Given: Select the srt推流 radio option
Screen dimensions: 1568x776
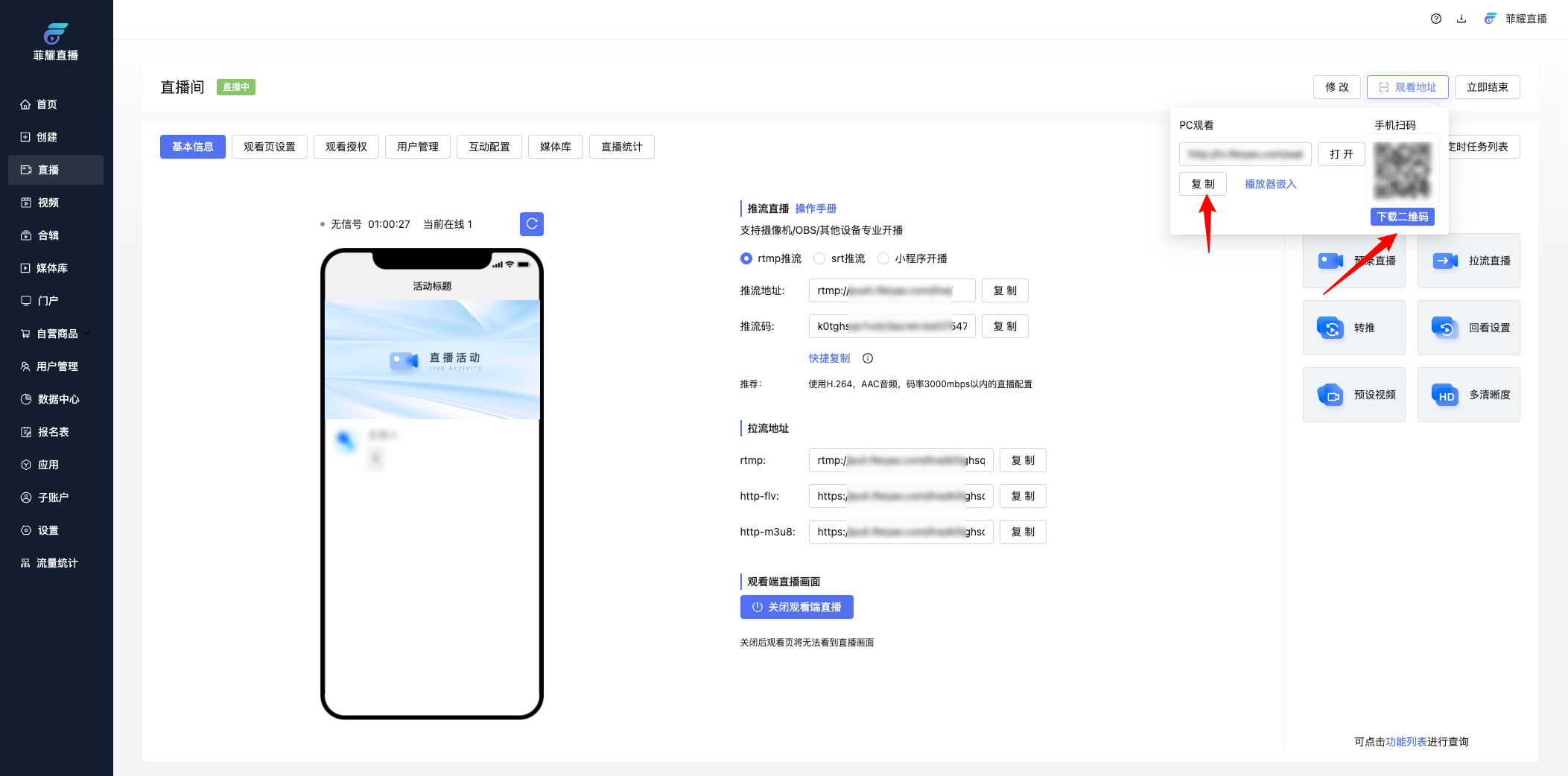Looking at the screenshot, I should tap(819, 258).
